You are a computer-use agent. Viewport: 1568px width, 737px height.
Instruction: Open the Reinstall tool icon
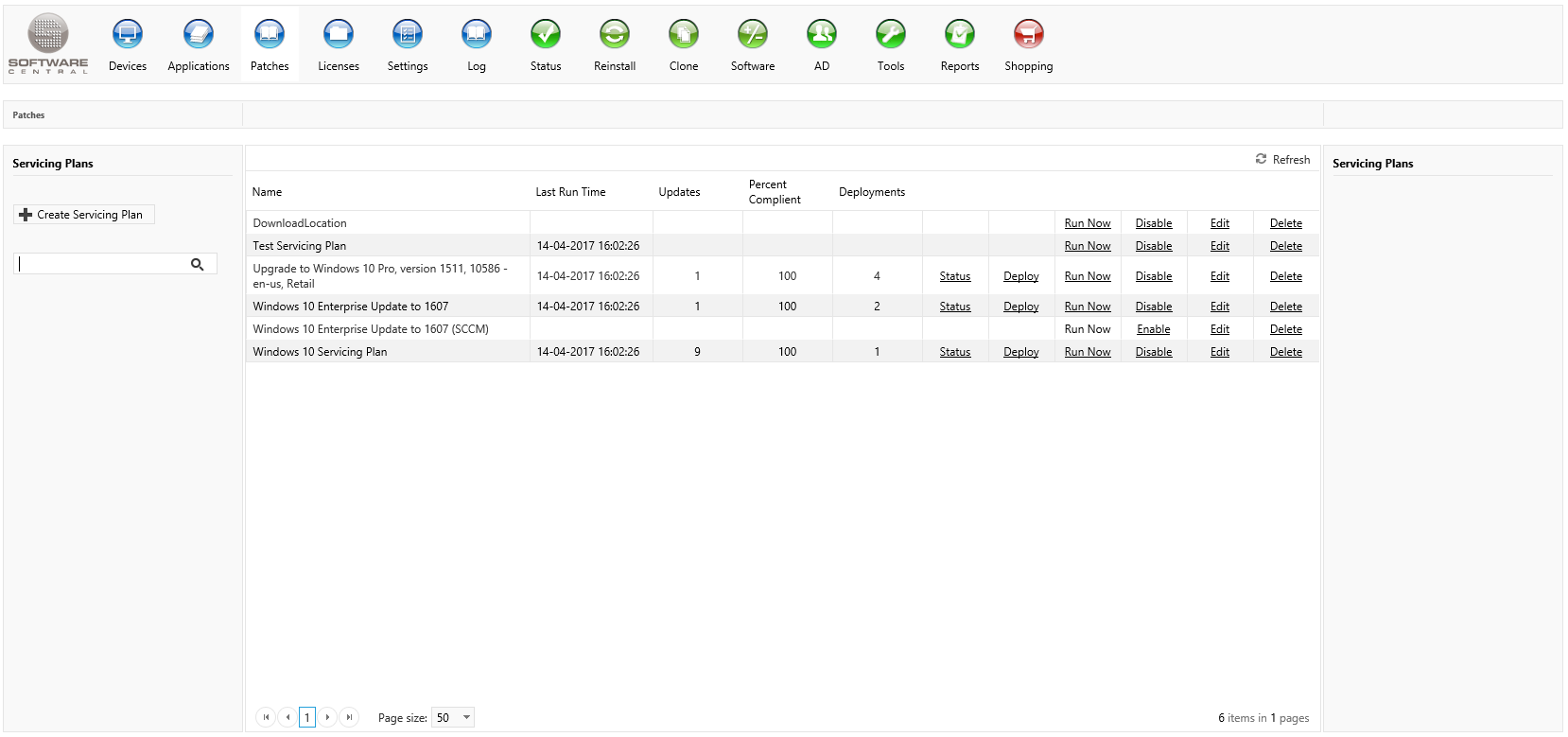615,35
